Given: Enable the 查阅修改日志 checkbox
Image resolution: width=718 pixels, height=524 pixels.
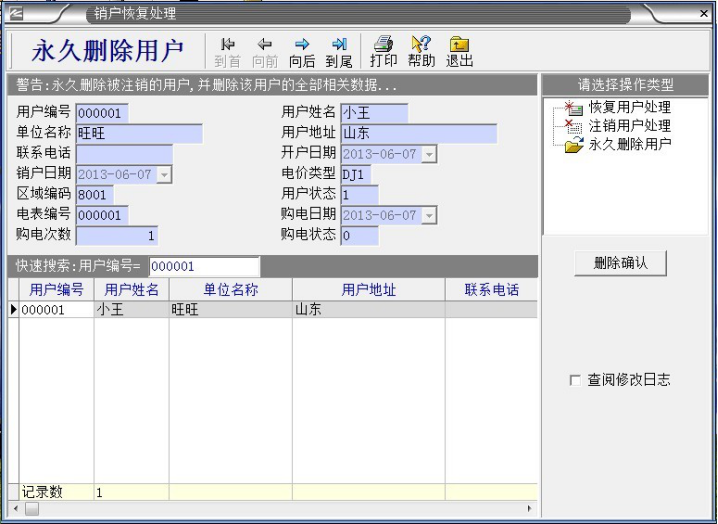Looking at the screenshot, I should click(x=574, y=380).
